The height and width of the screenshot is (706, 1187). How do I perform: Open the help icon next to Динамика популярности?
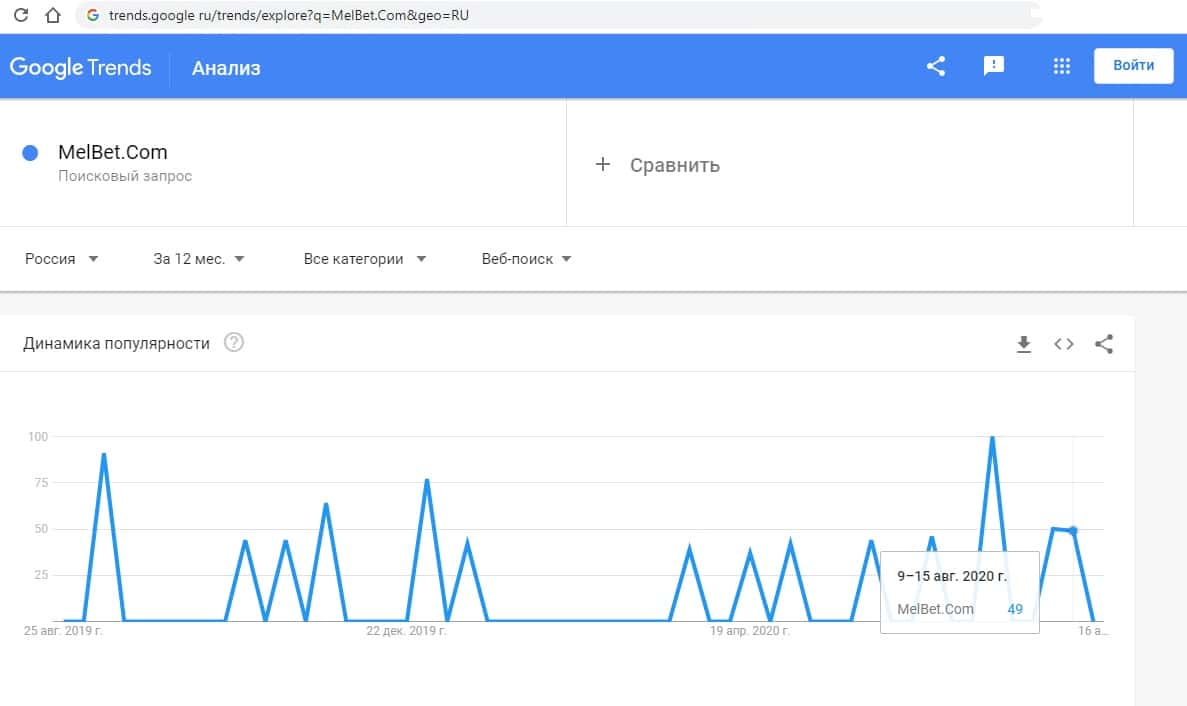coord(234,343)
